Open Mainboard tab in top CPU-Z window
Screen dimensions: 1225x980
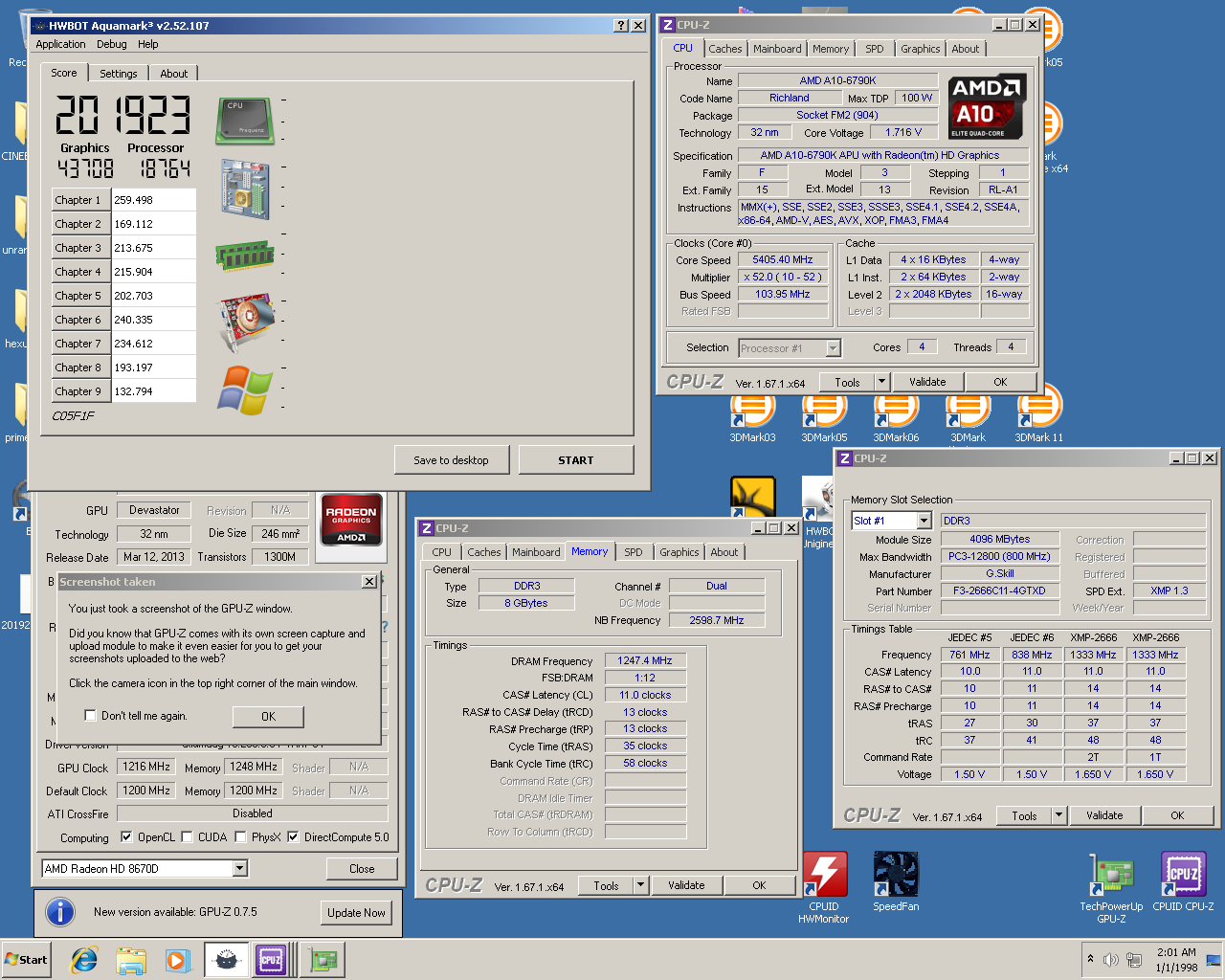click(777, 49)
